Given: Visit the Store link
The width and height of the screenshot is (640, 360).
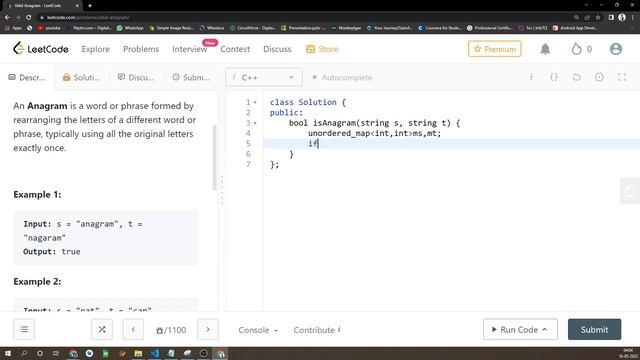Looking at the screenshot, I should click(x=322, y=49).
